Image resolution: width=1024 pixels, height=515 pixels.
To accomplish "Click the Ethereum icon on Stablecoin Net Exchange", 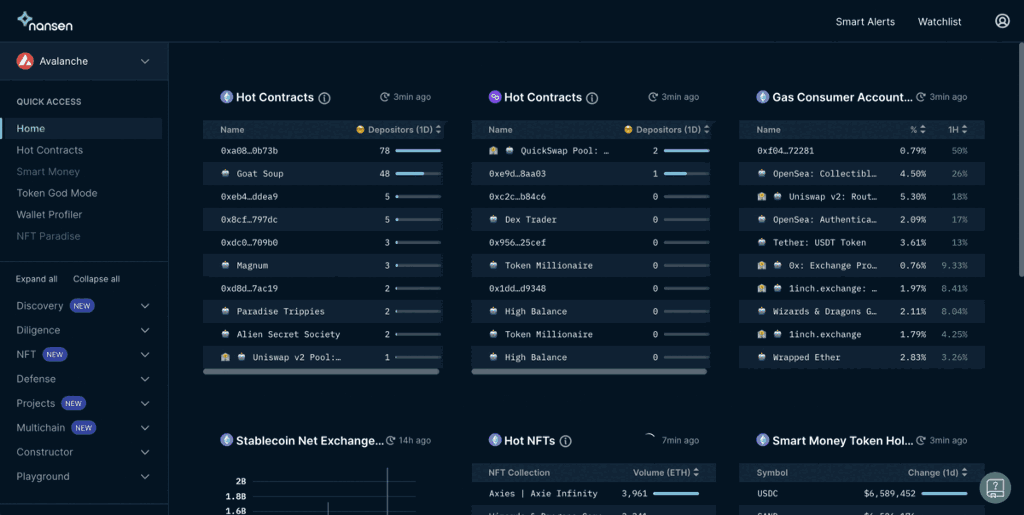I will pyautogui.click(x=227, y=440).
